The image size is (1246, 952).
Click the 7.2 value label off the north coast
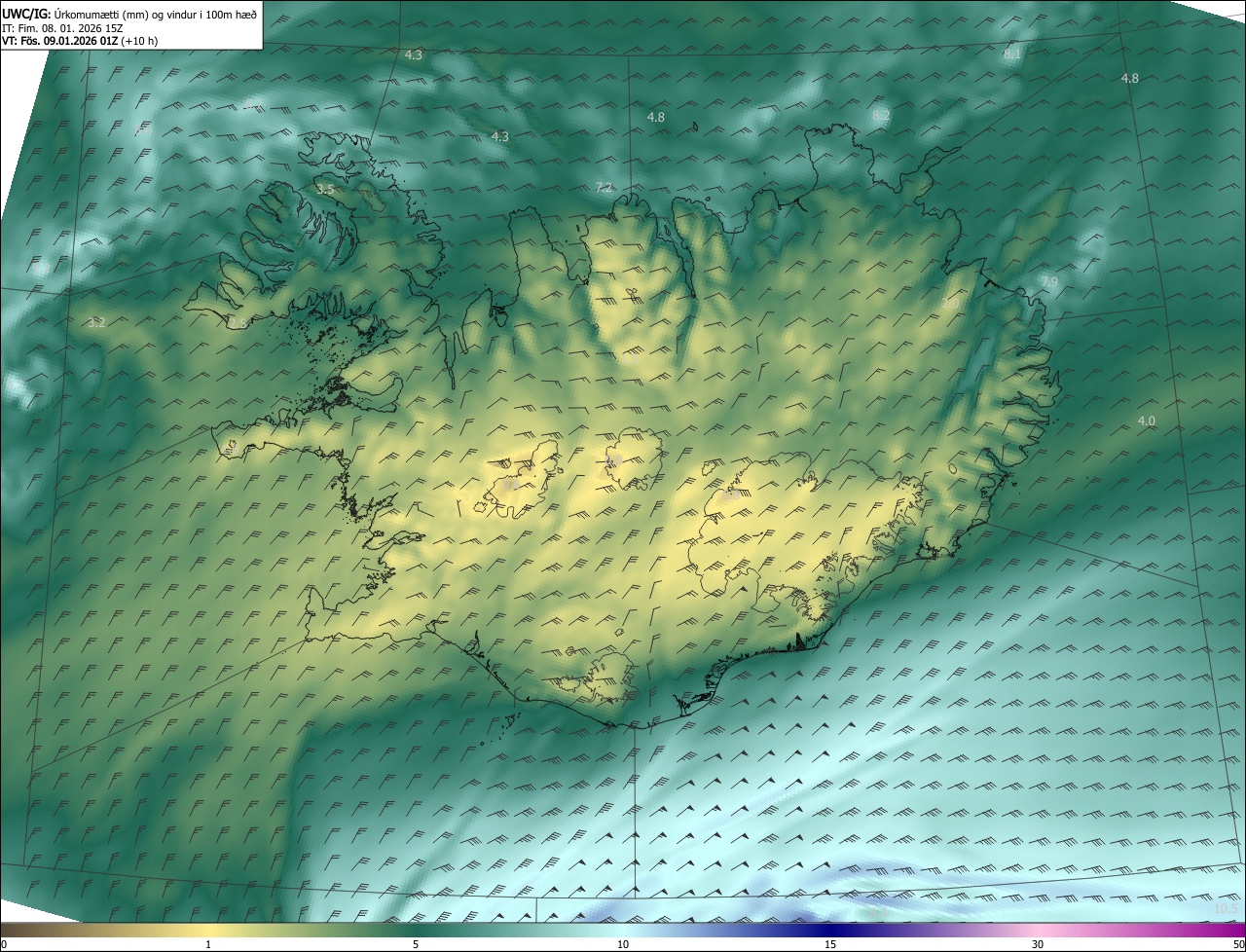coord(604,187)
